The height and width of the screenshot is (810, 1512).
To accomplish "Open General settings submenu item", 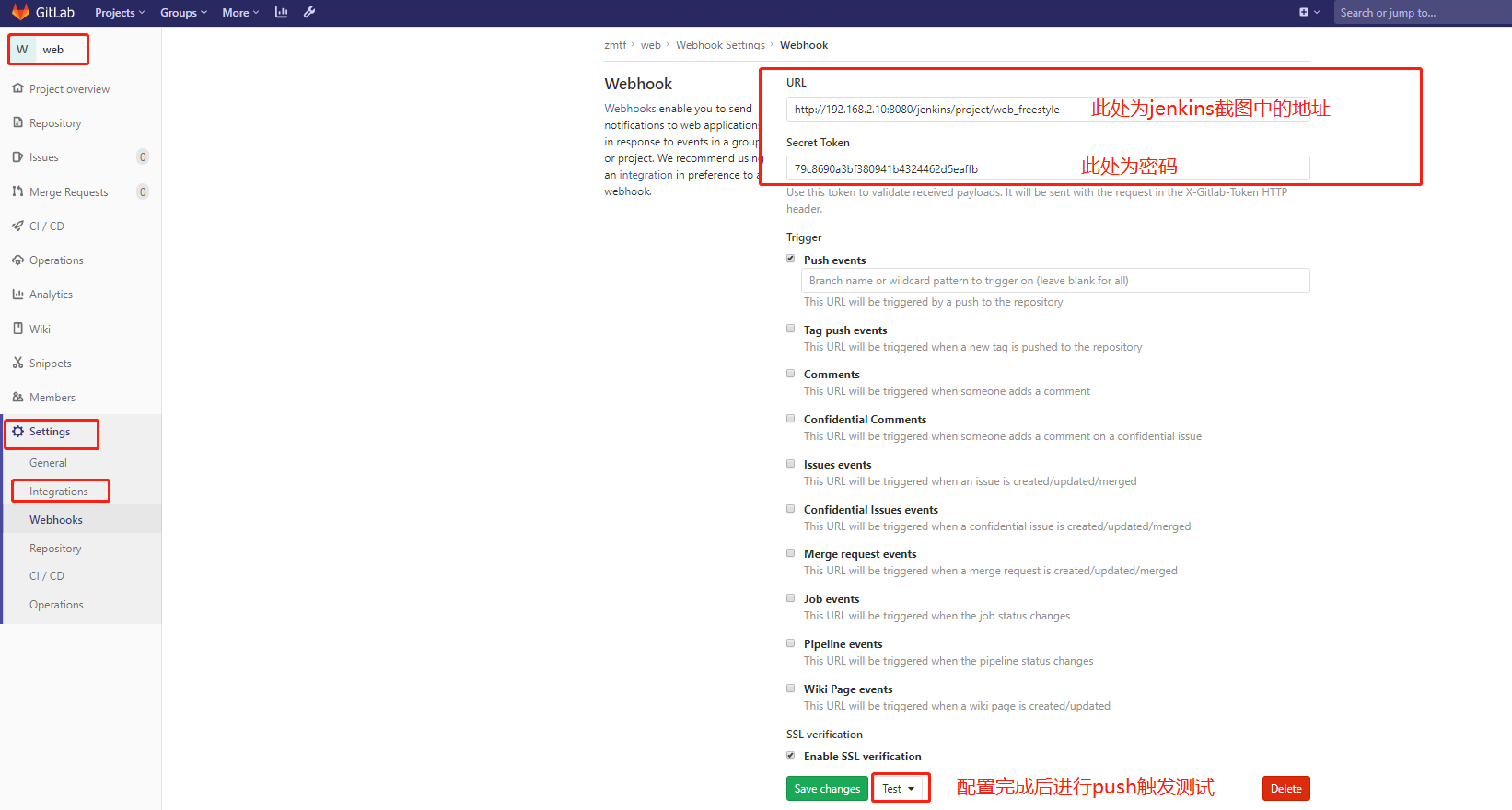I will (x=48, y=463).
